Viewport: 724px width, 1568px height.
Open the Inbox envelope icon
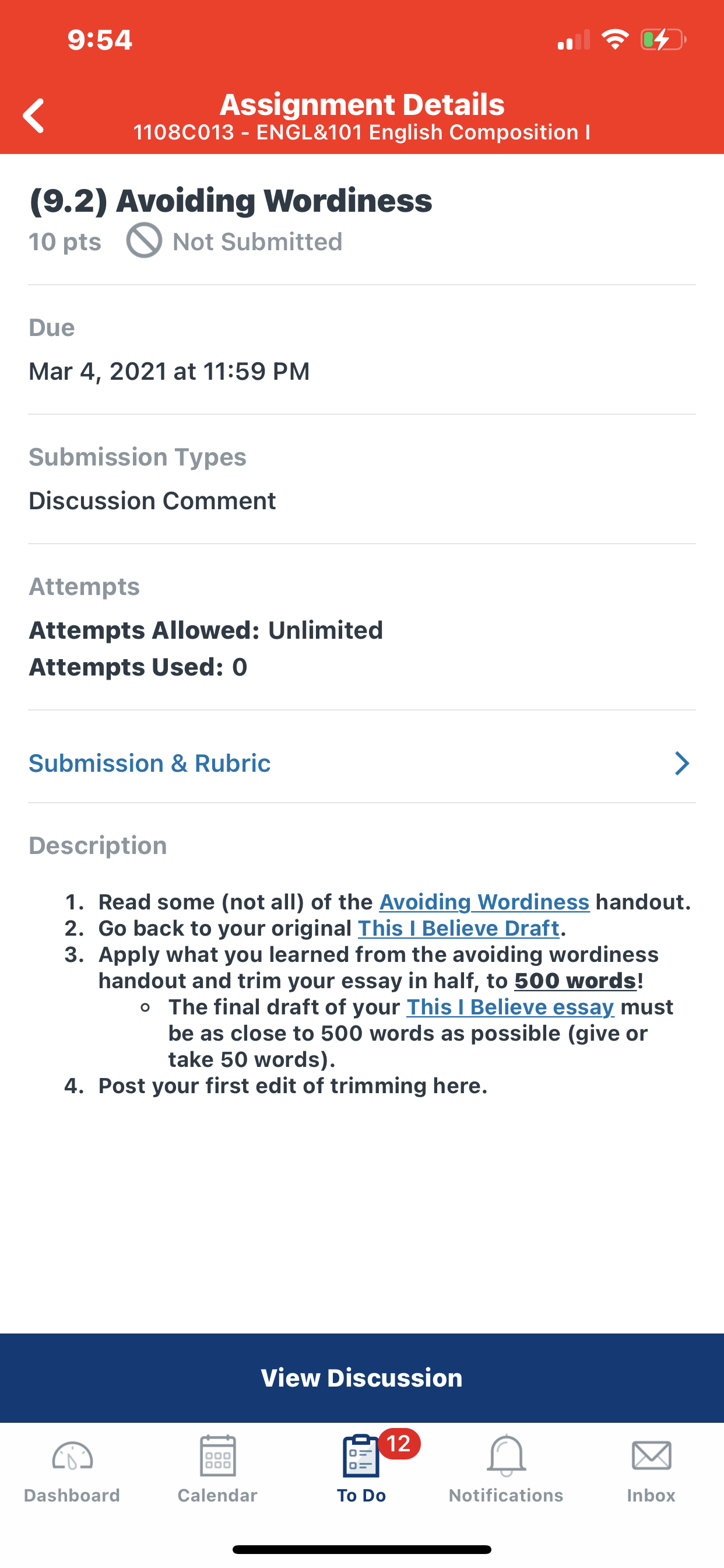(x=651, y=1456)
